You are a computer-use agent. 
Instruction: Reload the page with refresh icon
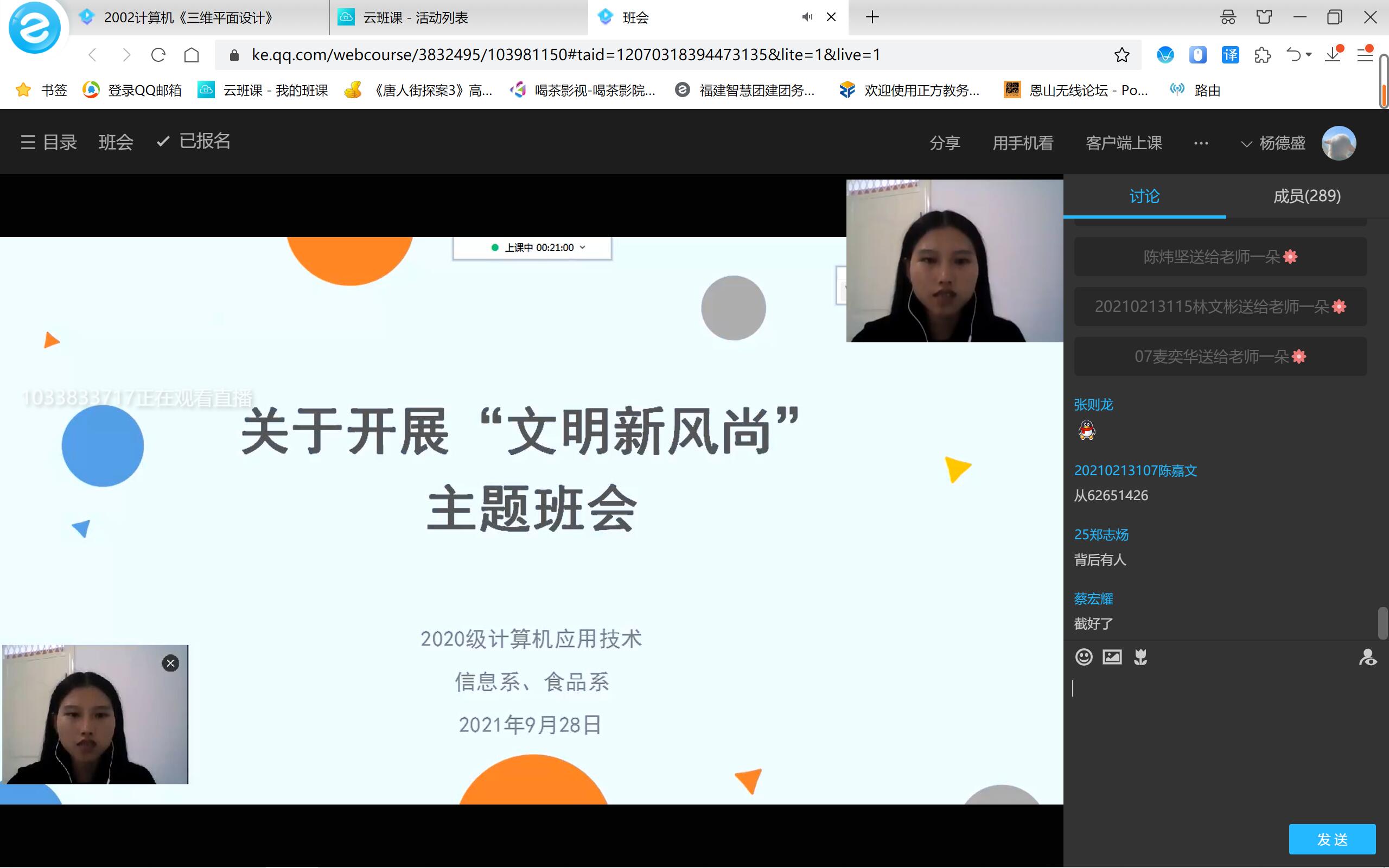pos(158,55)
